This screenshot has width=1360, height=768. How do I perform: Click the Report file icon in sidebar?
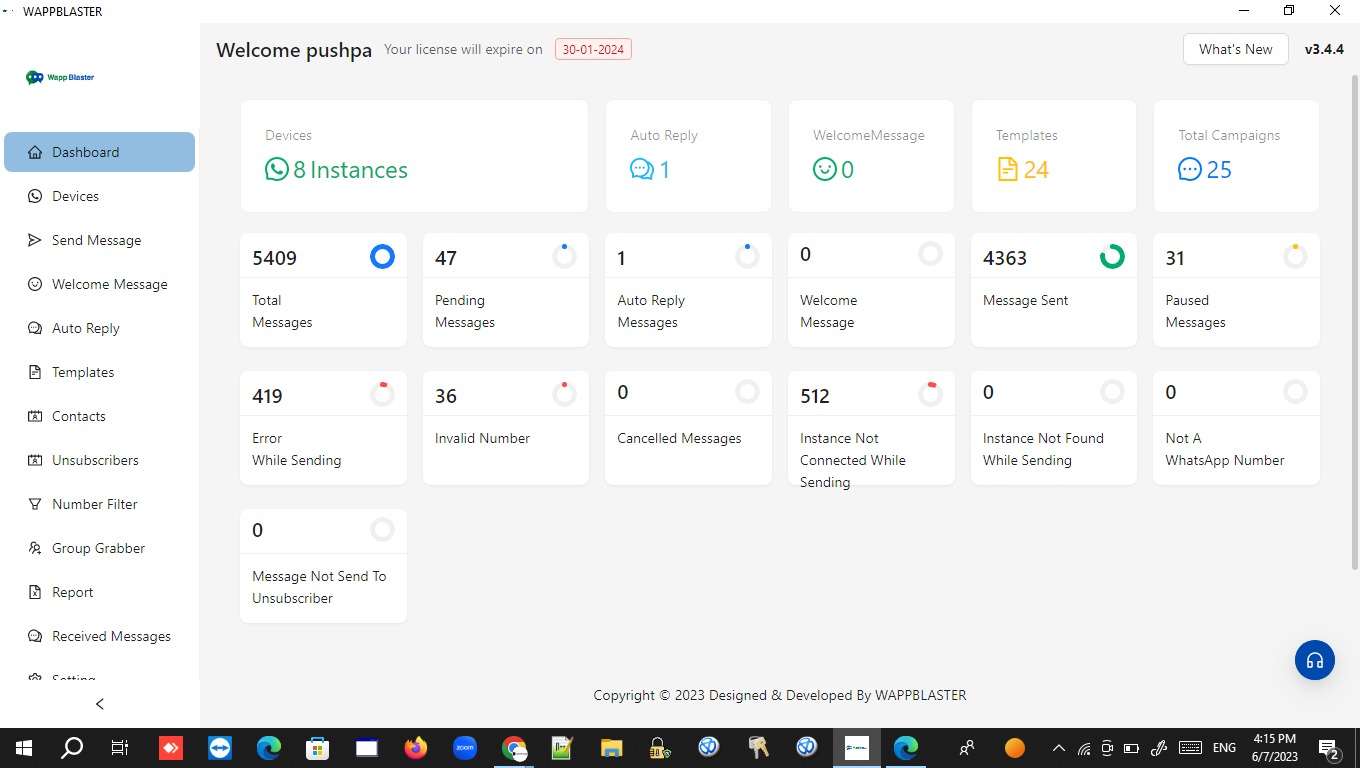tap(35, 592)
